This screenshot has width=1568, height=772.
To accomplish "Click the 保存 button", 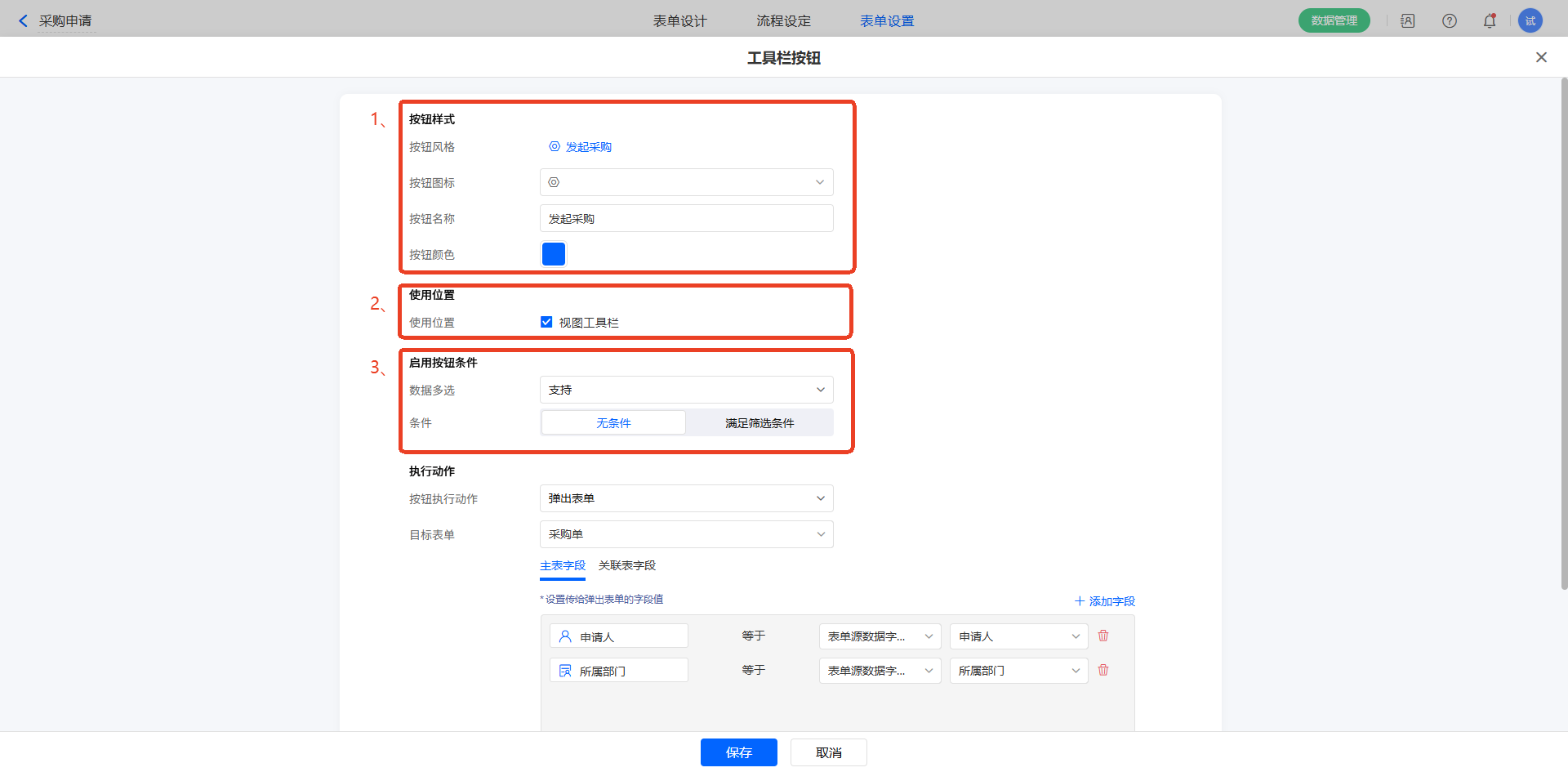I will click(739, 752).
